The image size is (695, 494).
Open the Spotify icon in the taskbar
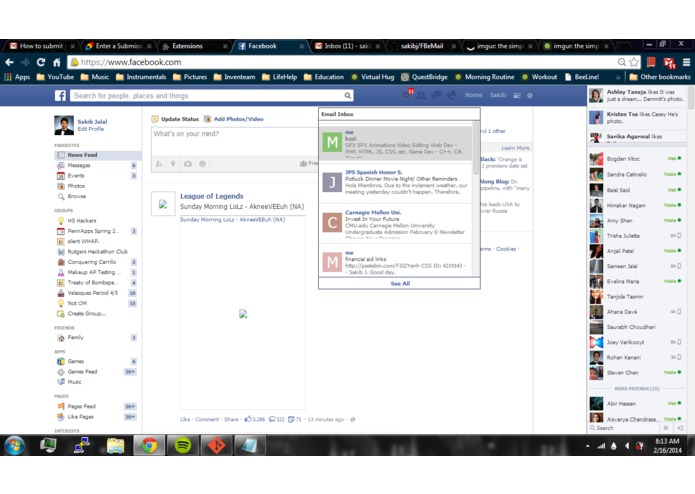coord(183,445)
